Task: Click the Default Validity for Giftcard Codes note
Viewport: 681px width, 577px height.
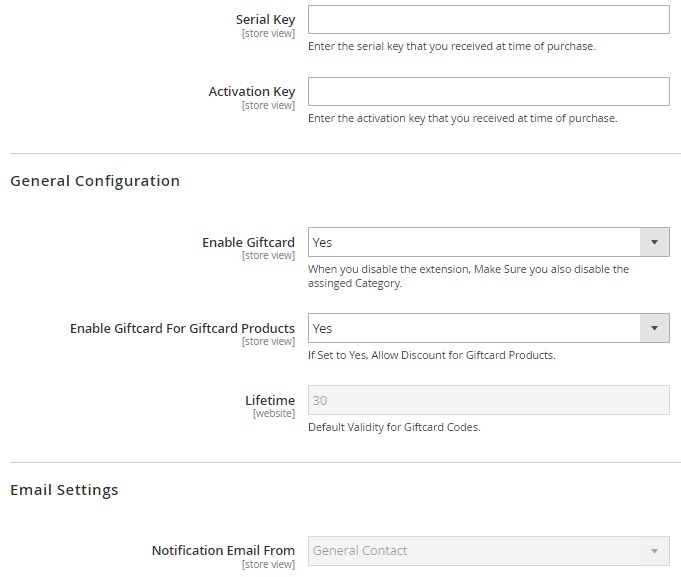Action: [x=394, y=427]
